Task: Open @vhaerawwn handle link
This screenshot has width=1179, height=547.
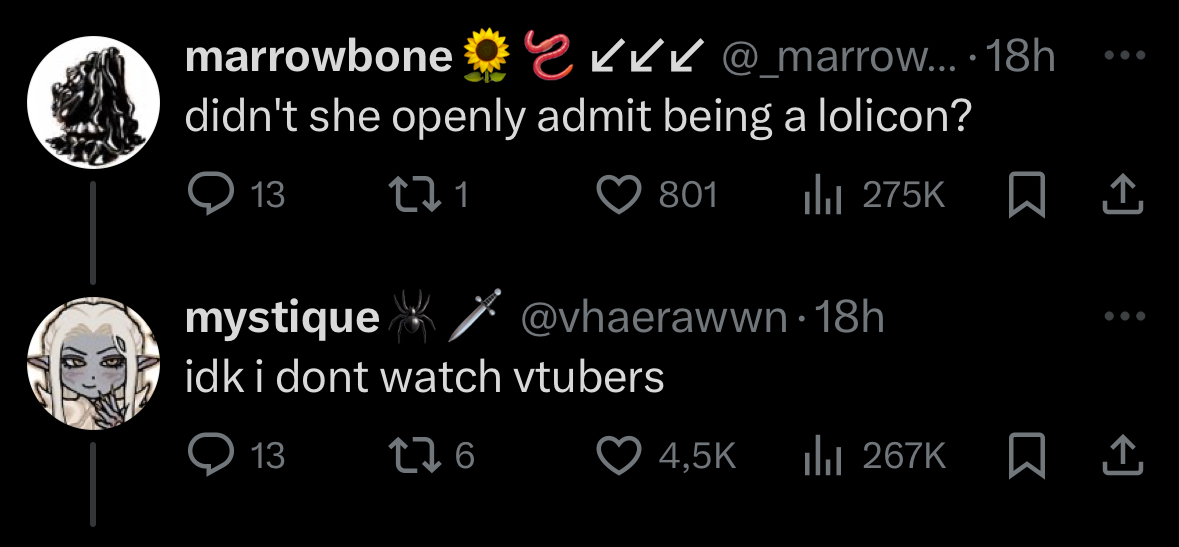Action: coord(653,319)
